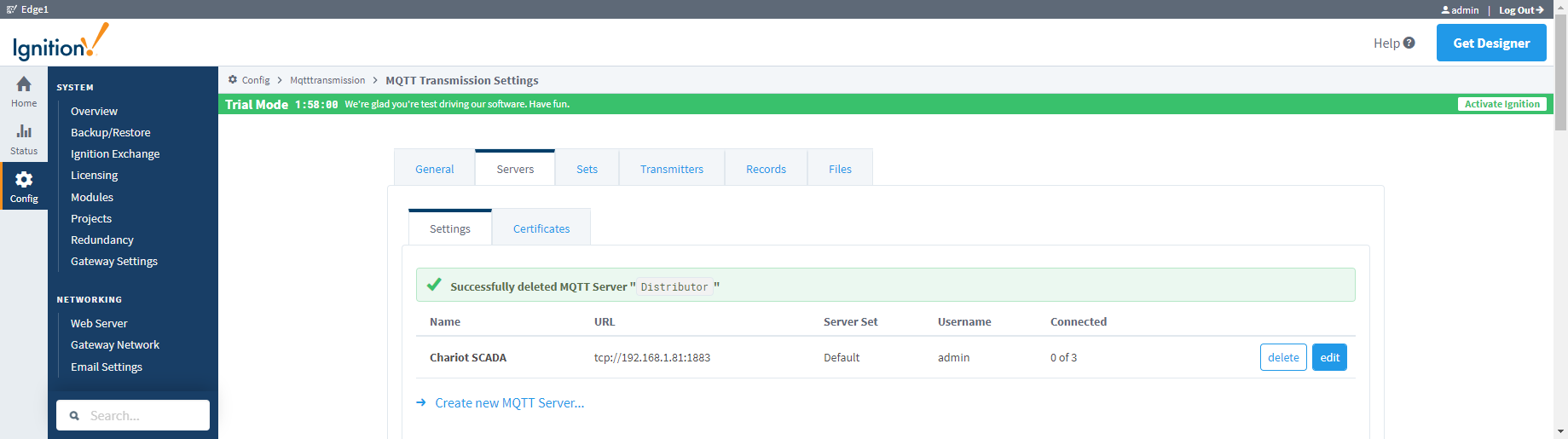Click the Activate Ignition button

point(1501,104)
